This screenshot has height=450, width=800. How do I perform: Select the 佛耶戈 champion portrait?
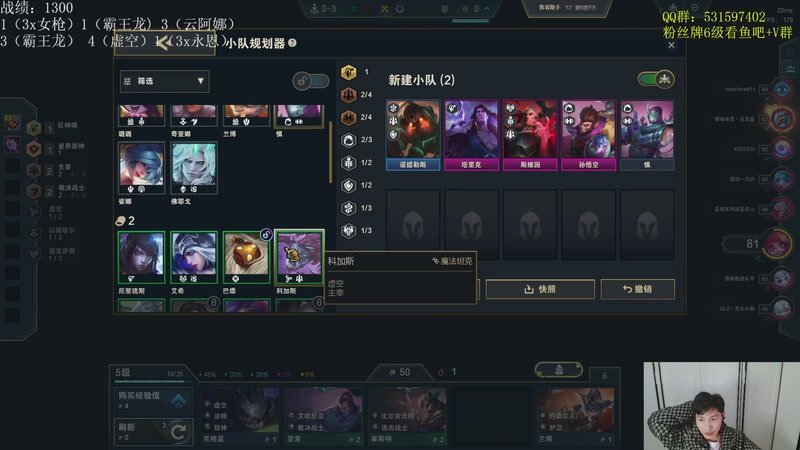pos(194,168)
